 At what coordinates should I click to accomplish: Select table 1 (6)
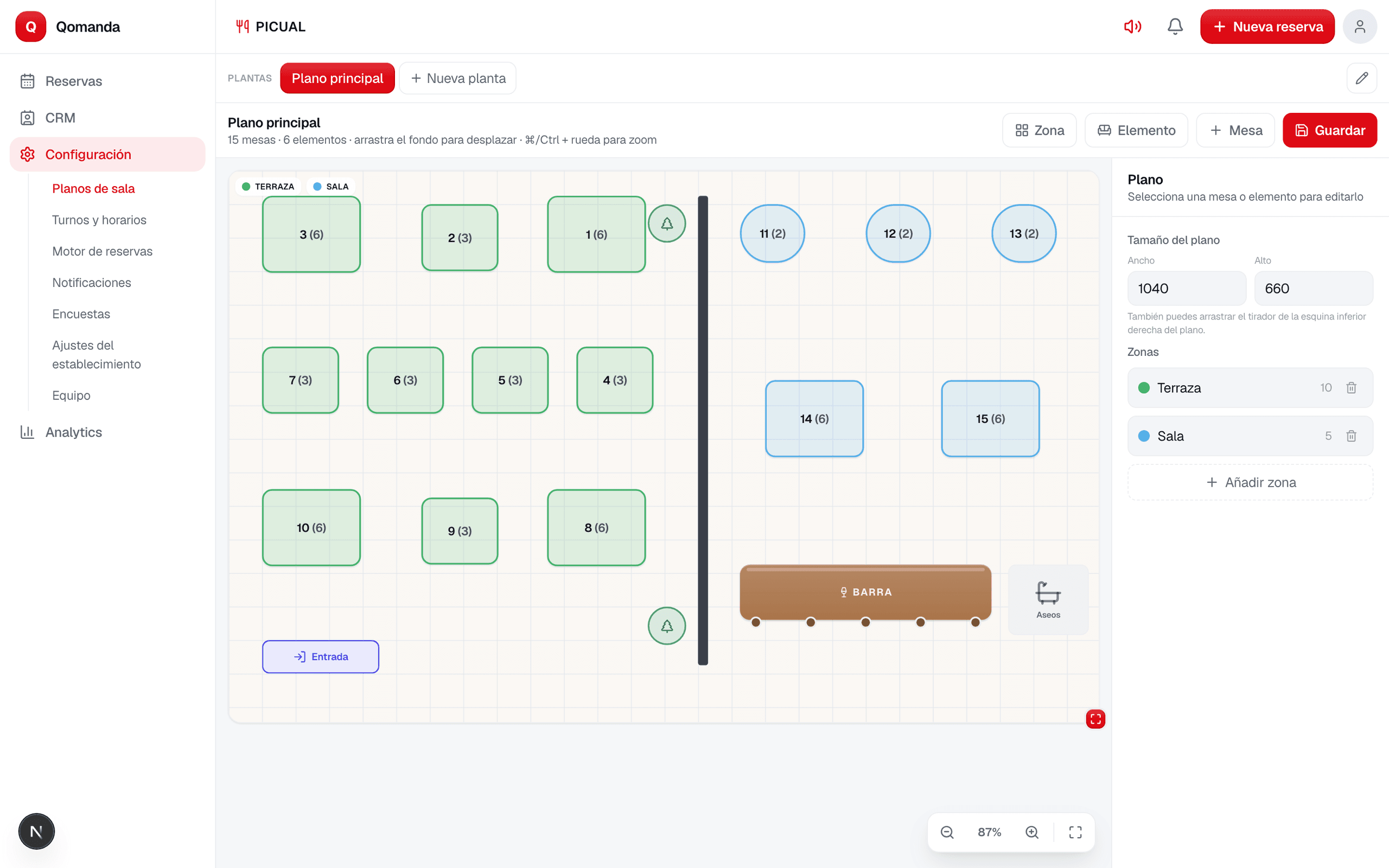pos(596,234)
